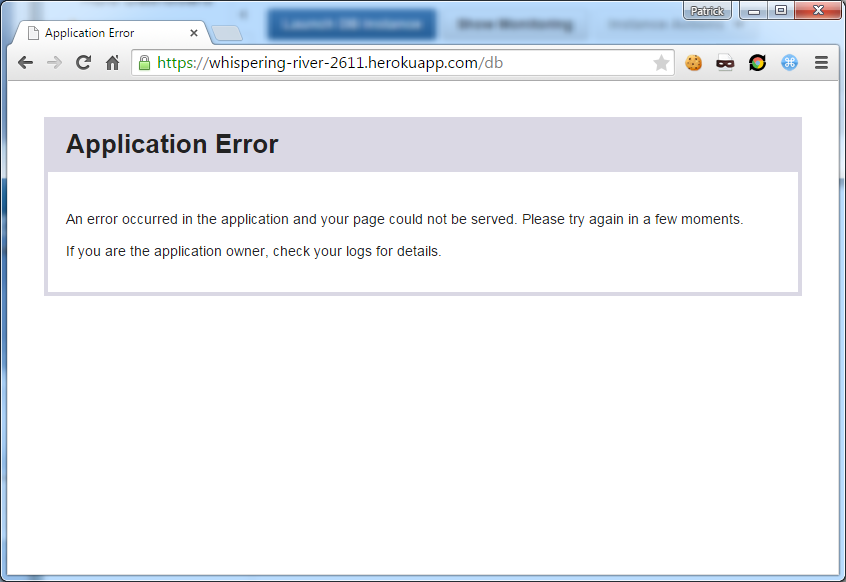Close the Chrome window
Image resolution: width=846 pixels, height=582 pixels.
coord(818,10)
